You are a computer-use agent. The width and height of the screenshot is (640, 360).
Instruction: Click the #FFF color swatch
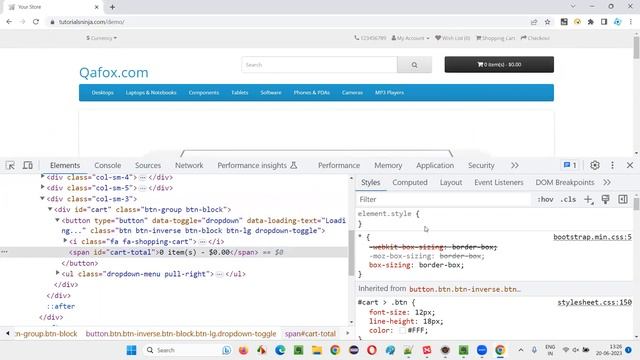402,331
